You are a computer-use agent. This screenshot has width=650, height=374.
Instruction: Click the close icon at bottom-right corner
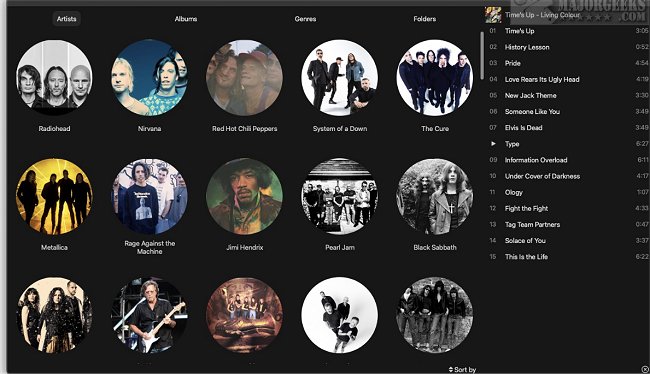point(645,369)
